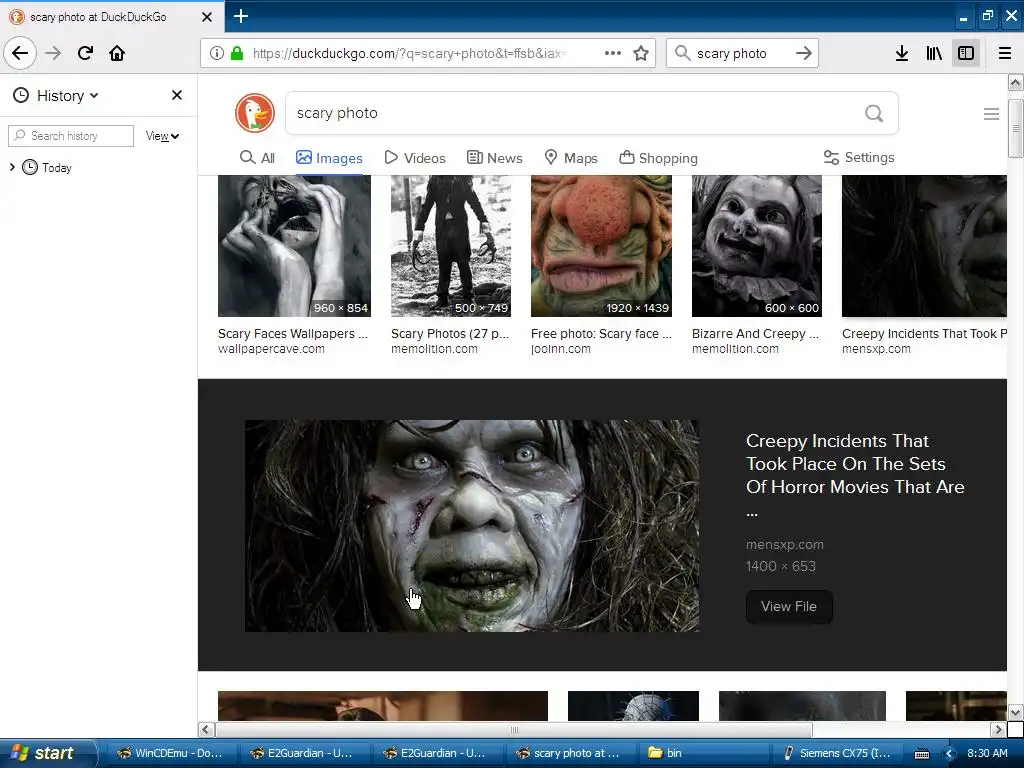The height and width of the screenshot is (768, 1024).
Task: Open DuckDuckGo side menu icon
Action: (991, 114)
